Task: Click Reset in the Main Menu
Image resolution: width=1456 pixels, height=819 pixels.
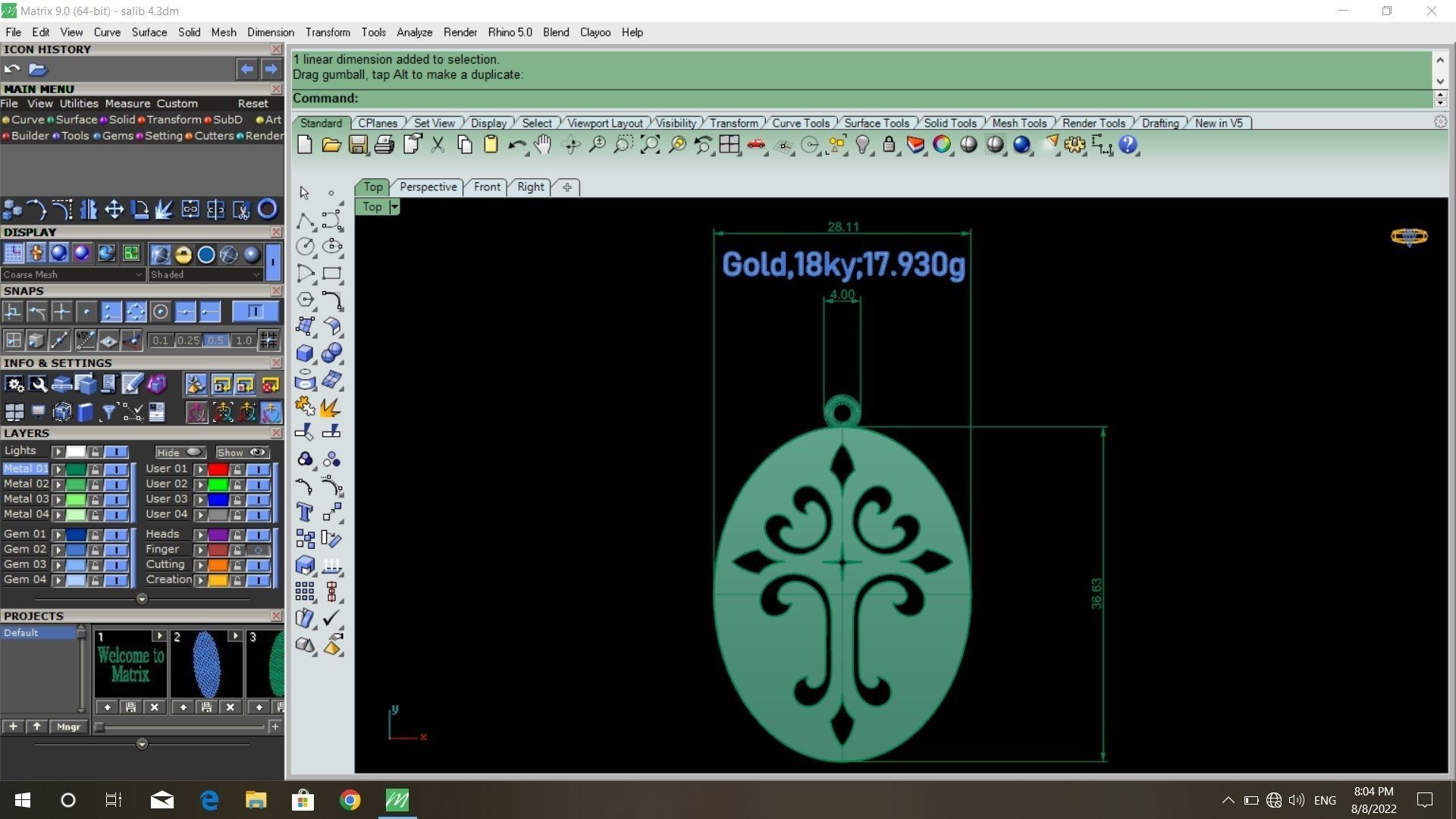Action: point(253,104)
